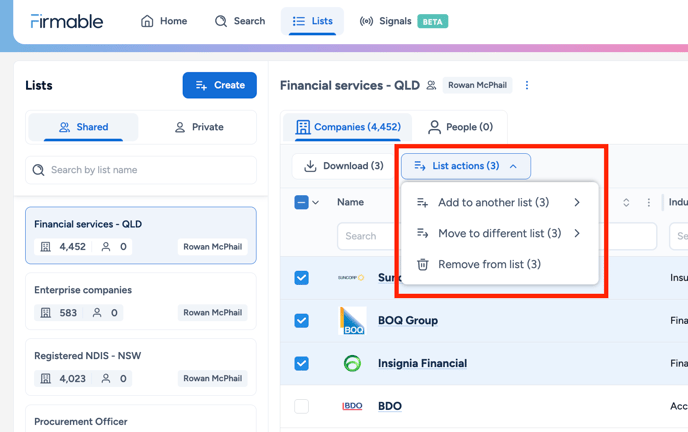The width and height of the screenshot is (688, 432).
Task: Uncheck the Suncorp row checkbox
Action: 301,278
